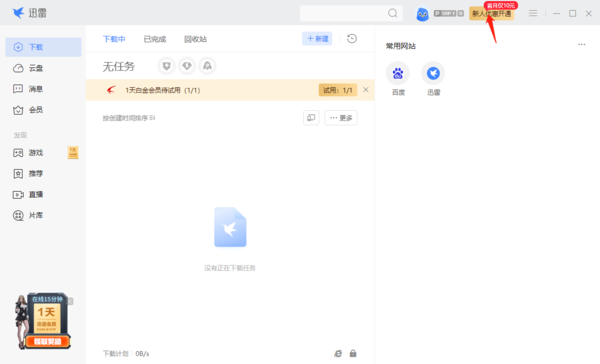The width and height of the screenshot is (600, 364).
Task: Click the red swallow icon in trial banner
Action: click(x=111, y=90)
